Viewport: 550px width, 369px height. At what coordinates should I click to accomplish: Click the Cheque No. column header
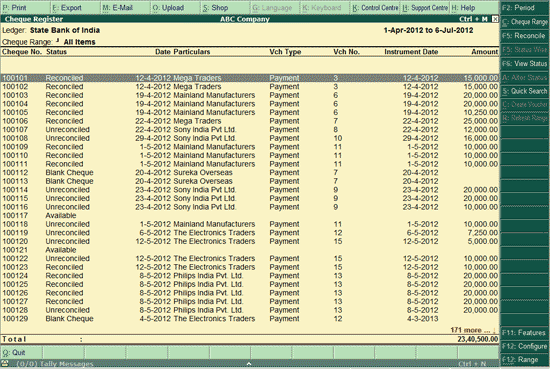click(22, 52)
